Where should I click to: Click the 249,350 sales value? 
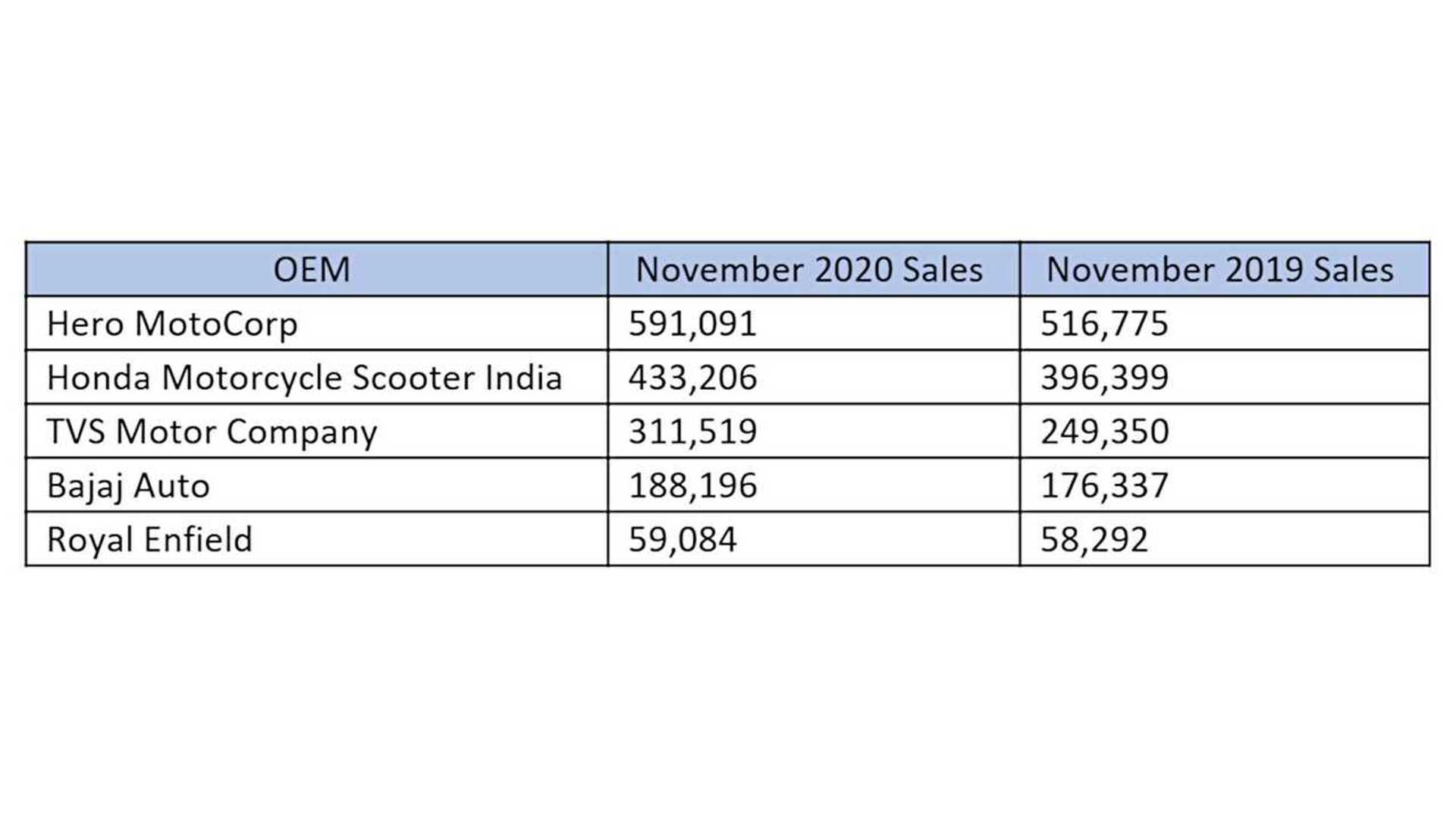[1104, 431]
